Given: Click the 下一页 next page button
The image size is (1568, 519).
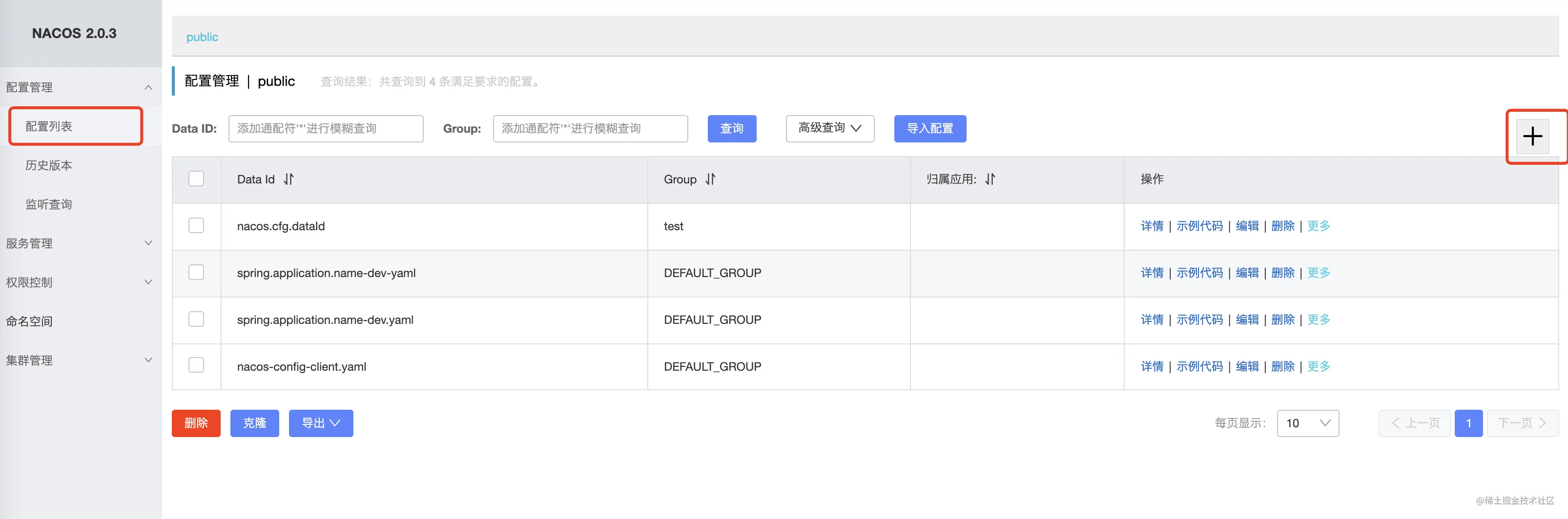Looking at the screenshot, I should pyautogui.click(x=1522, y=423).
